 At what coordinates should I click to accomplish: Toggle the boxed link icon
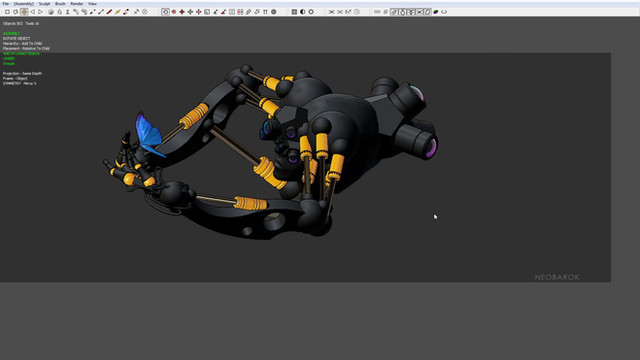(393, 12)
